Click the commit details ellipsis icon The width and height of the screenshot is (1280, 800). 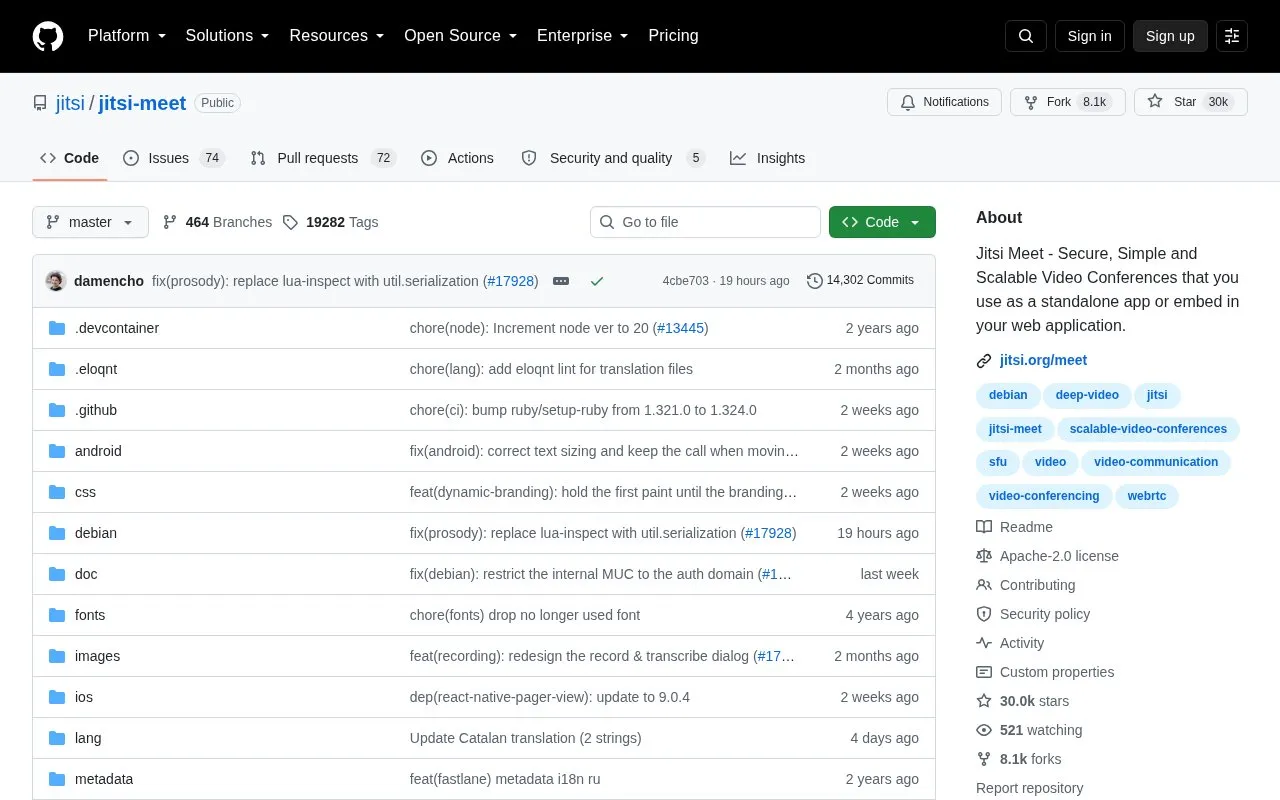561,281
